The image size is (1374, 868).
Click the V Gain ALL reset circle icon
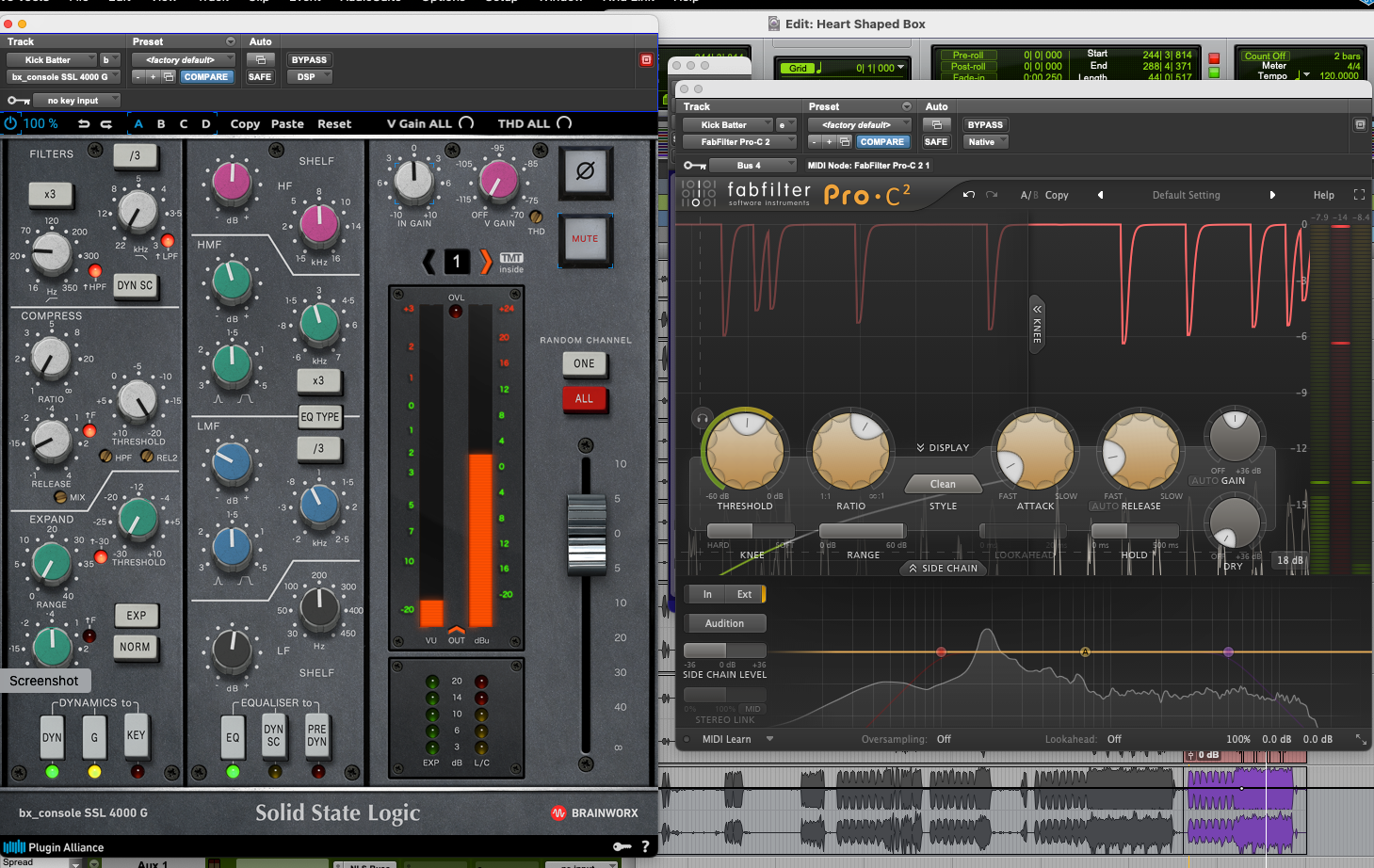(466, 123)
